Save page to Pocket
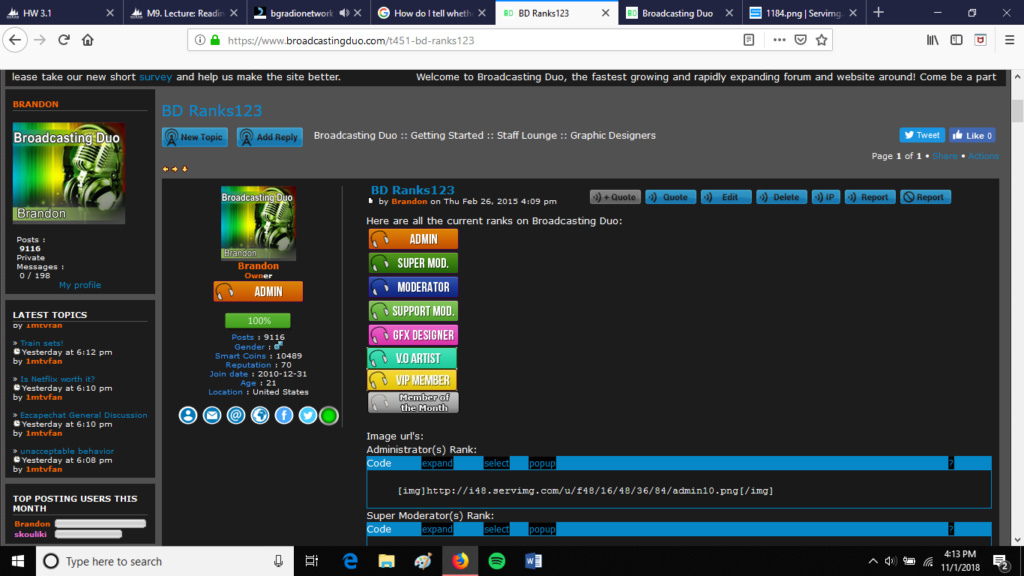 click(x=801, y=40)
